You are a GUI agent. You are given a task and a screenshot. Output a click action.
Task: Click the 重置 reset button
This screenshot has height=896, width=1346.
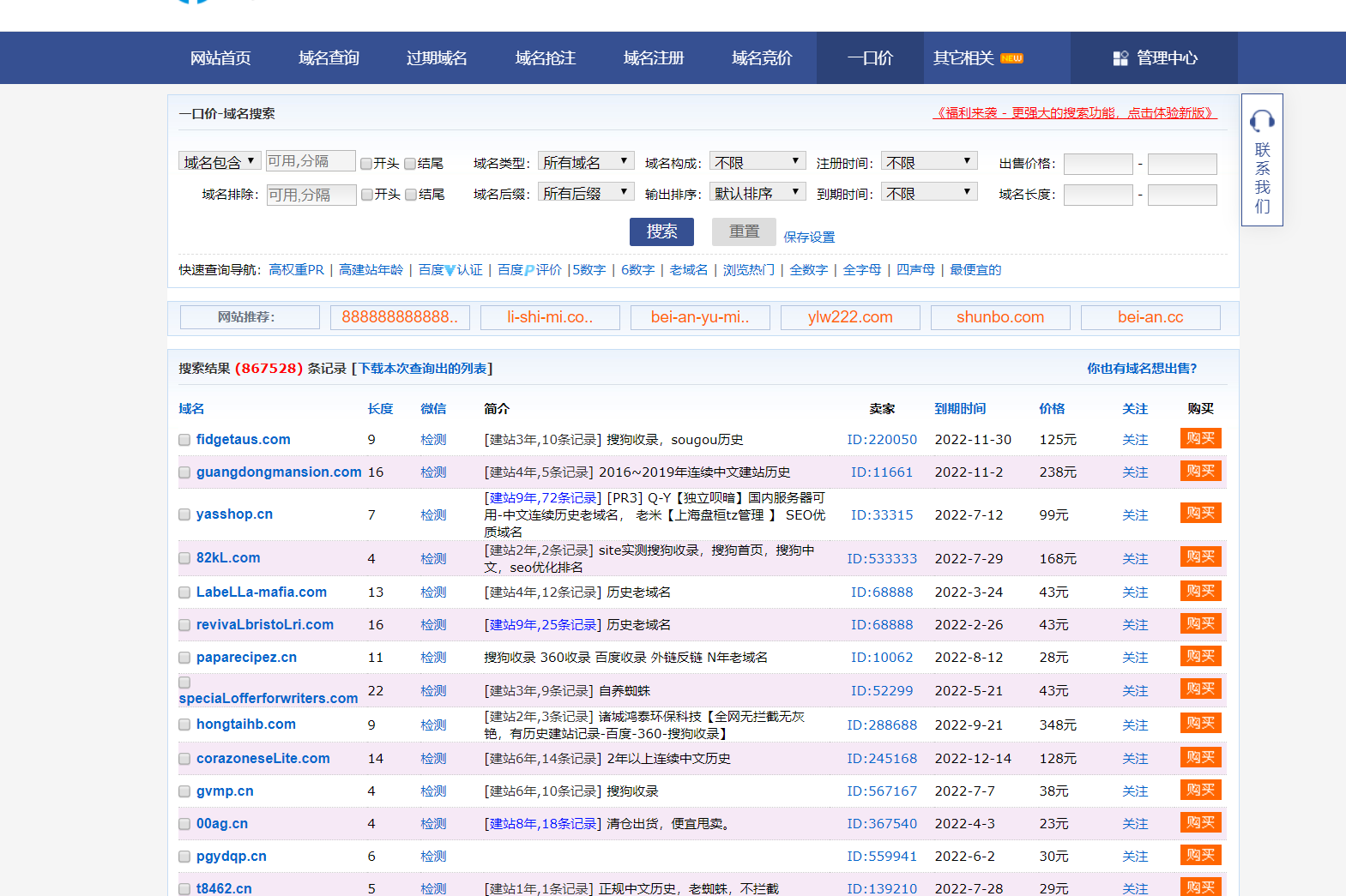(x=744, y=232)
